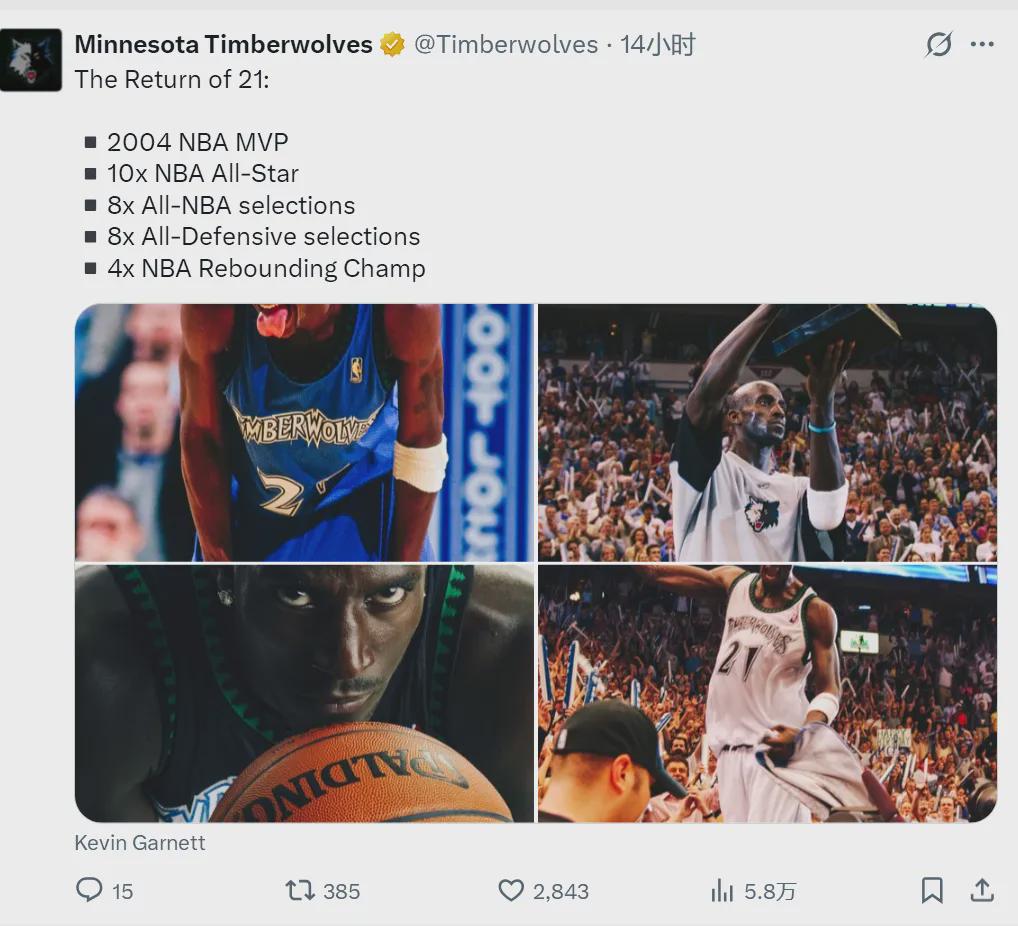Open the Timberwolves profile avatar
This screenshot has width=1018, height=926.
tap(31, 60)
